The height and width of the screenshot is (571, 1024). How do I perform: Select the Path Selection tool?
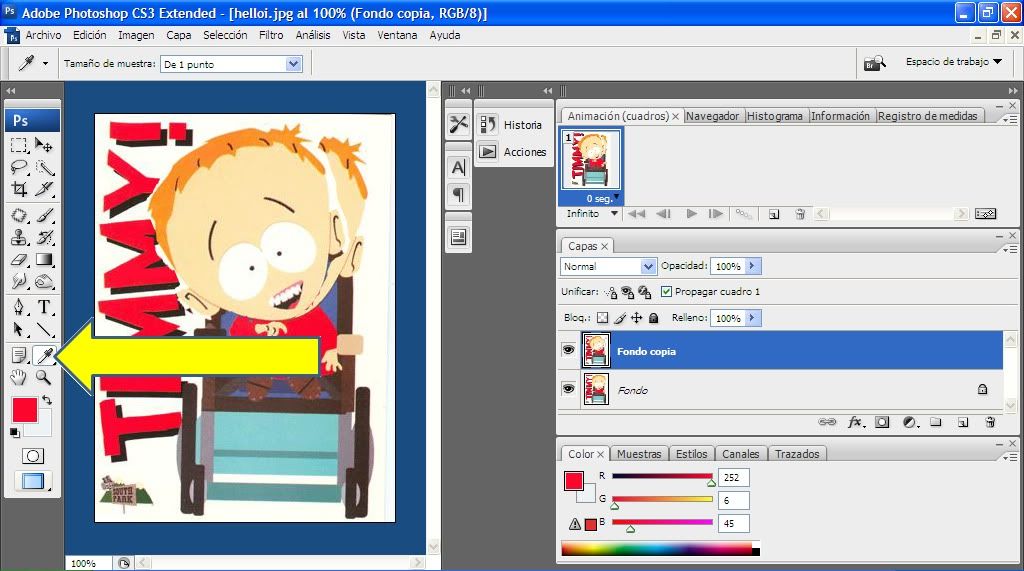tap(19, 329)
